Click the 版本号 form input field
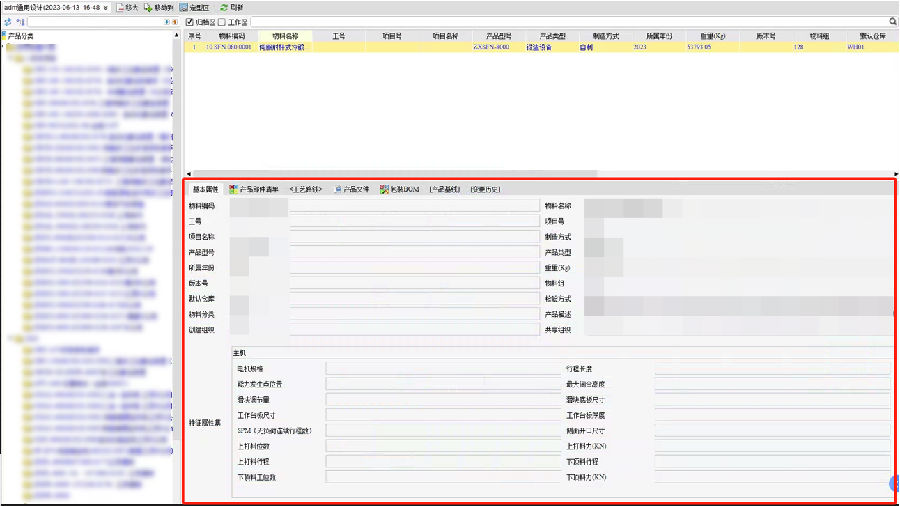Viewport: 900px width, 506px height. (385, 283)
